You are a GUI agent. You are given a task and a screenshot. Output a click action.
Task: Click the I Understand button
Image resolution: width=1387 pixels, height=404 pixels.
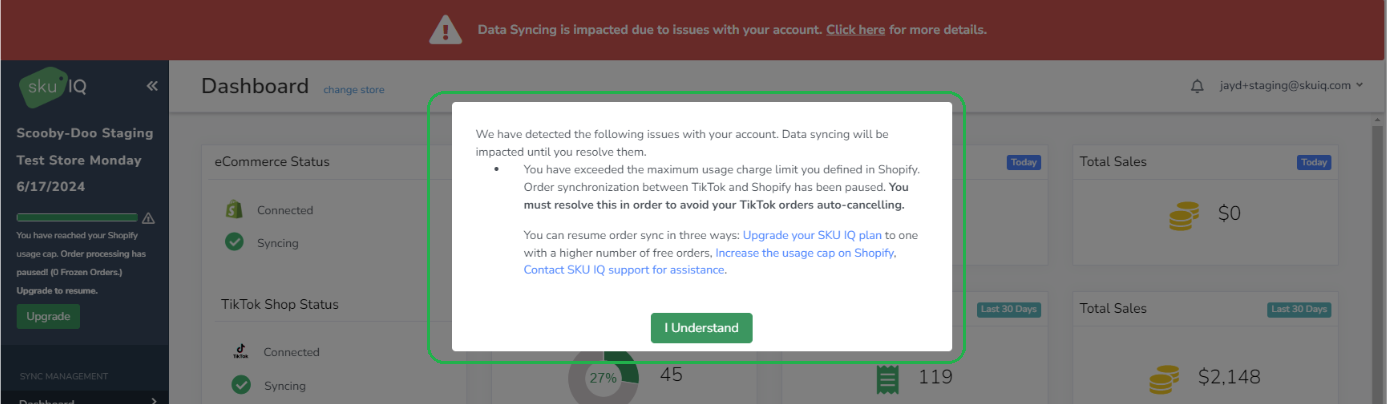[x=701, y=328]
